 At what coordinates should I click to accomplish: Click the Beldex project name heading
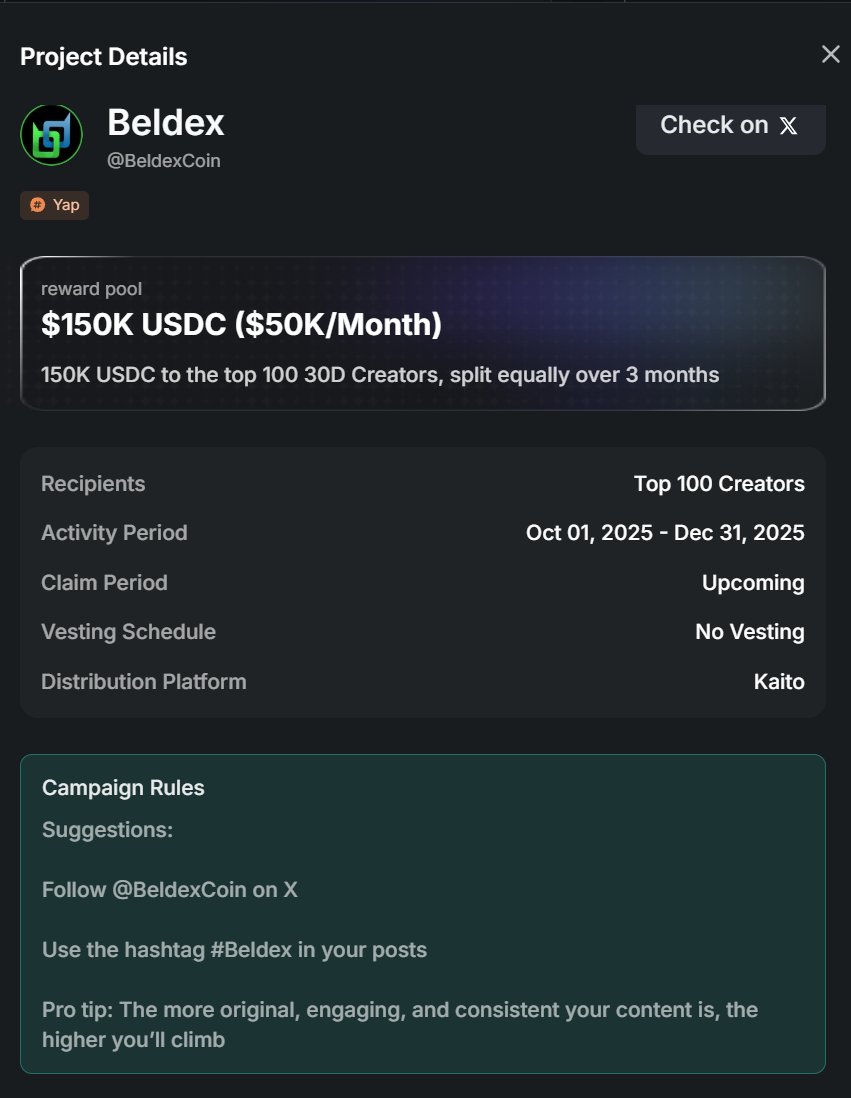tap(166, 123)
